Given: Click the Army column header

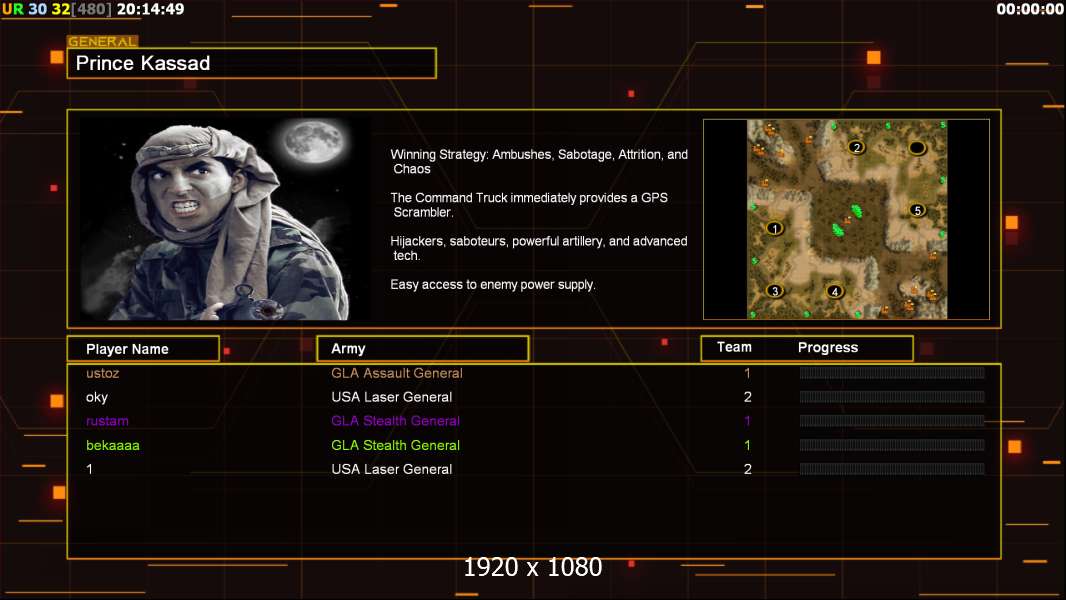Looking at the screenshot, I should coord(423,349).
